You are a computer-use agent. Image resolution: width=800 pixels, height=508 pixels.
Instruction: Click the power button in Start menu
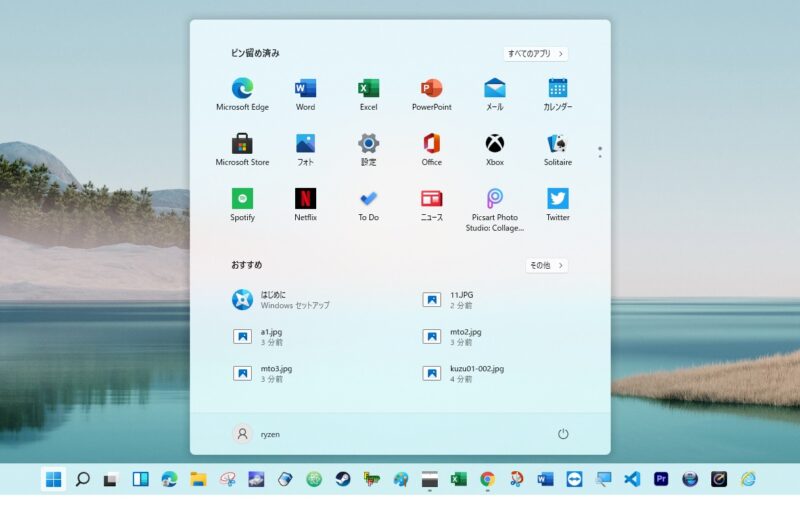coord(563,434)
